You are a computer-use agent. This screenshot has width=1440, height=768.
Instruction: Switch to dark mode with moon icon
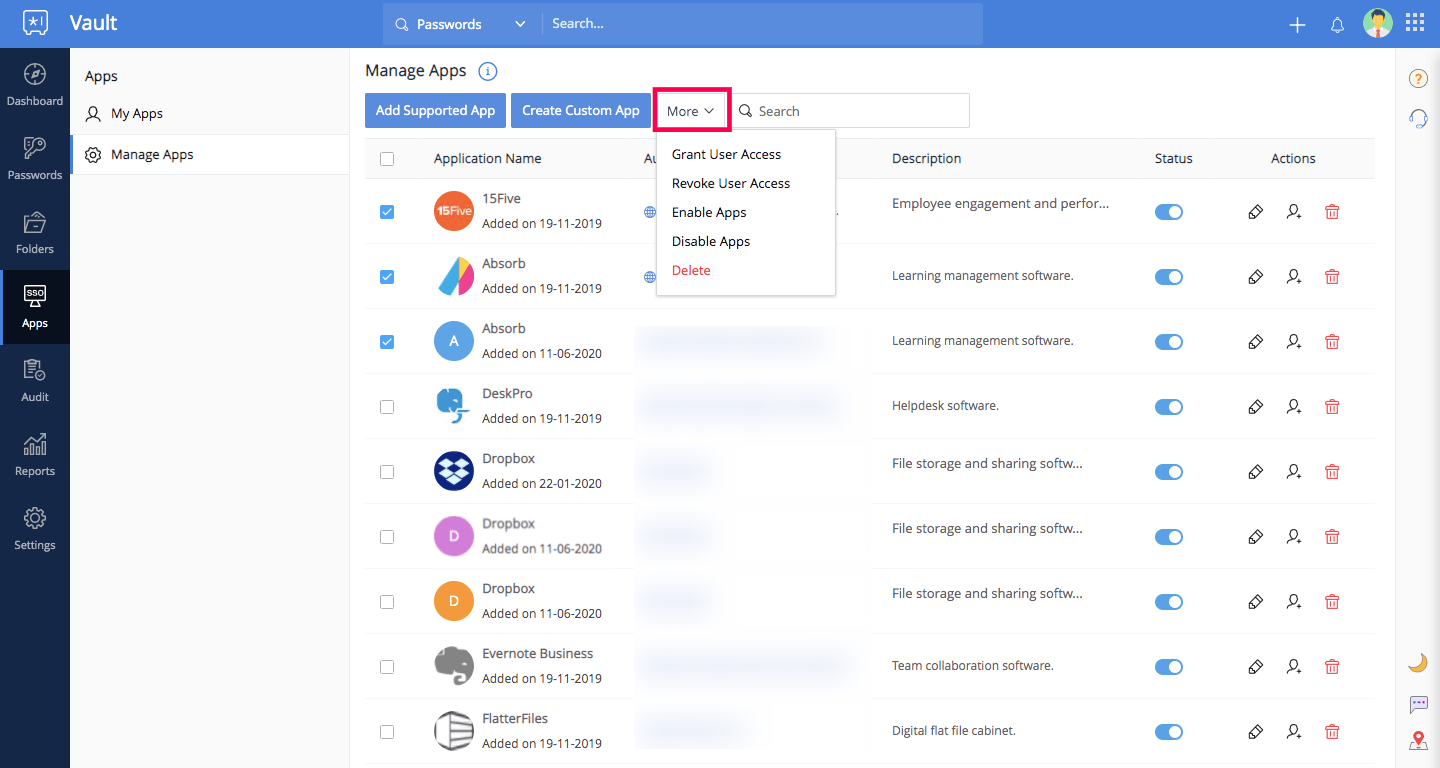tap(1418, 662)
